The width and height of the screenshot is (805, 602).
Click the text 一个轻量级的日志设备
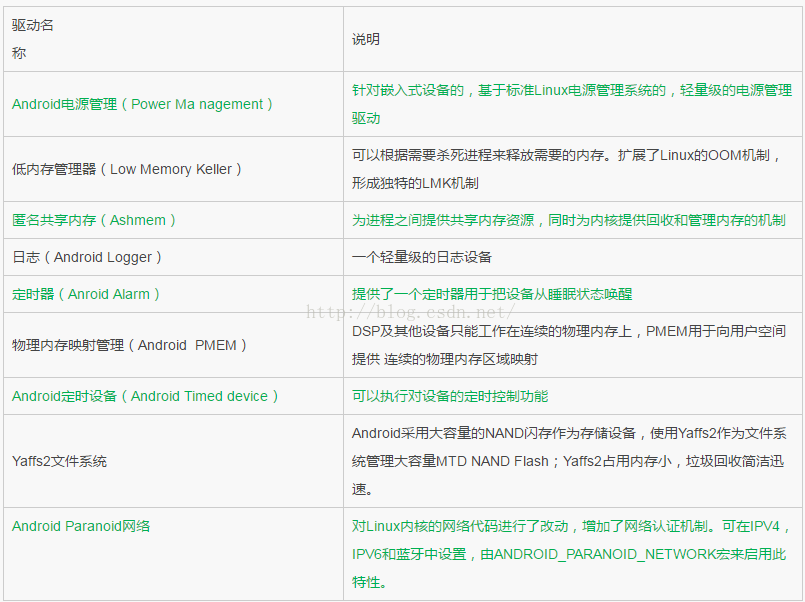pyautogui.click(x=422, y=257)
